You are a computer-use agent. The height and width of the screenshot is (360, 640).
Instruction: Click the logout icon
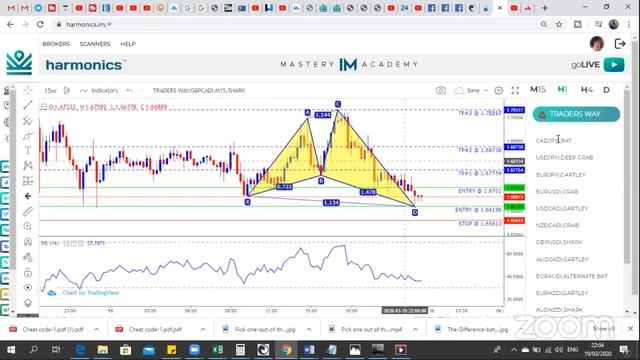coord(620,44)
